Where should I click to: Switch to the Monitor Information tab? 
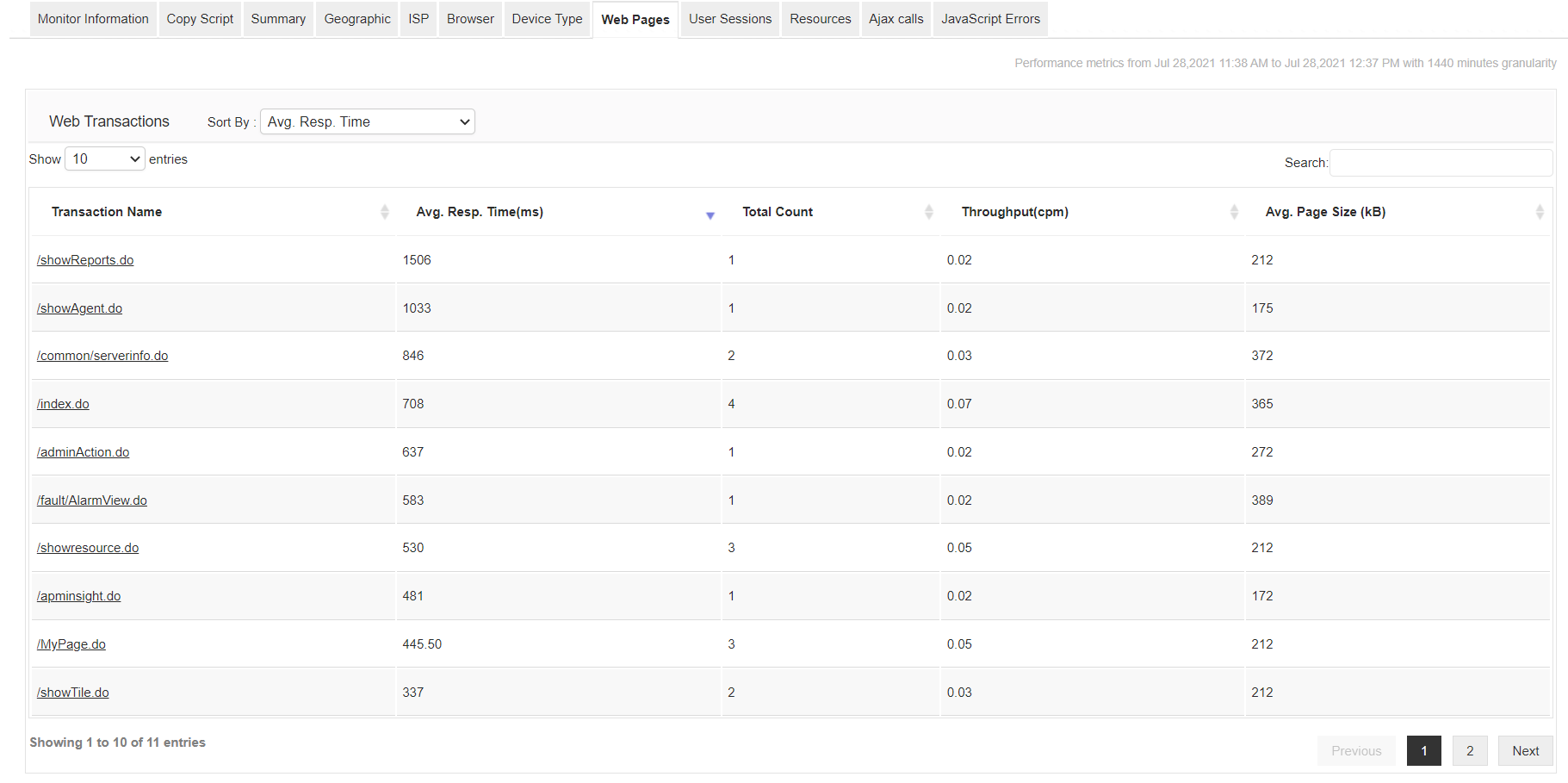pyautogui.click(x=92, y=18)
